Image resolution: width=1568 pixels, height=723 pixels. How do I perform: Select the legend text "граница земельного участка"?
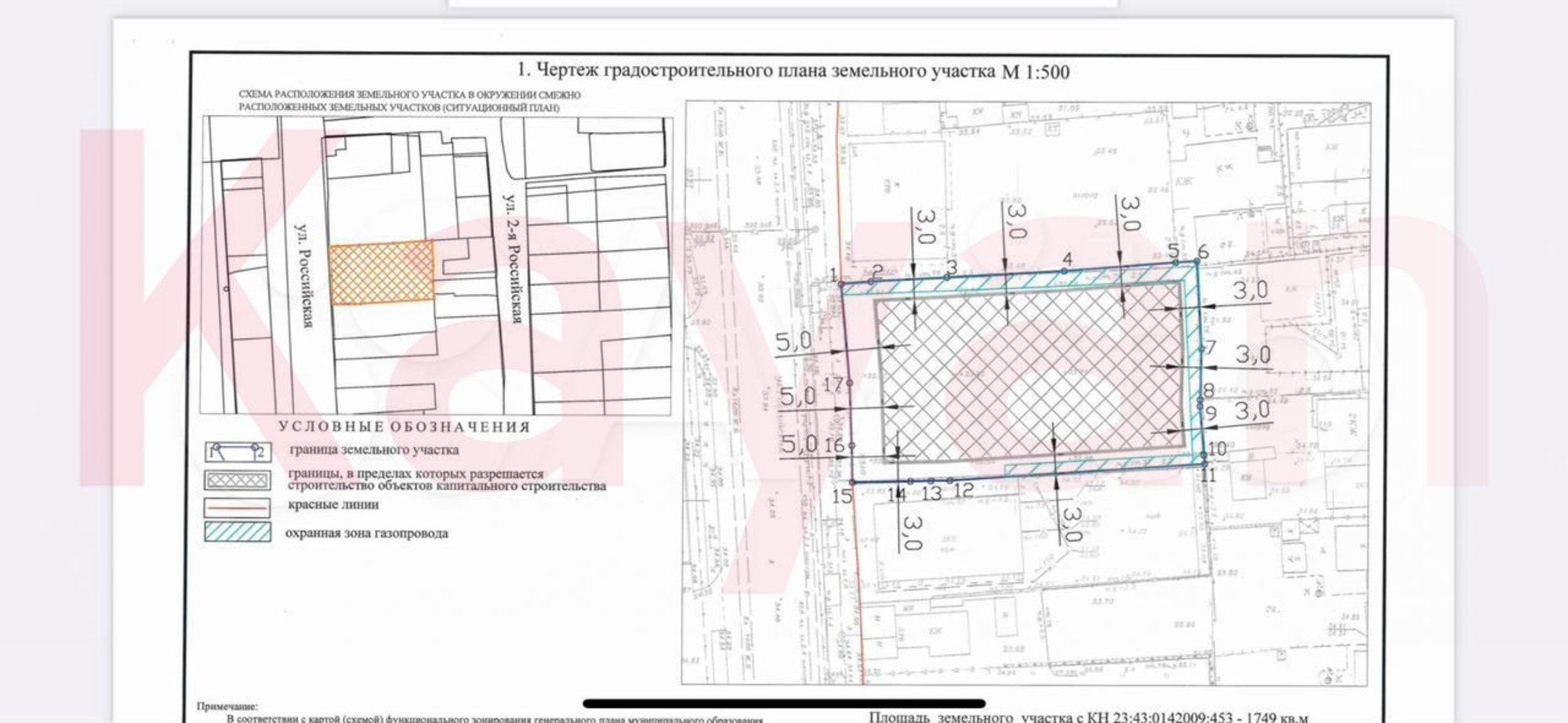click(x=374, y=450)
